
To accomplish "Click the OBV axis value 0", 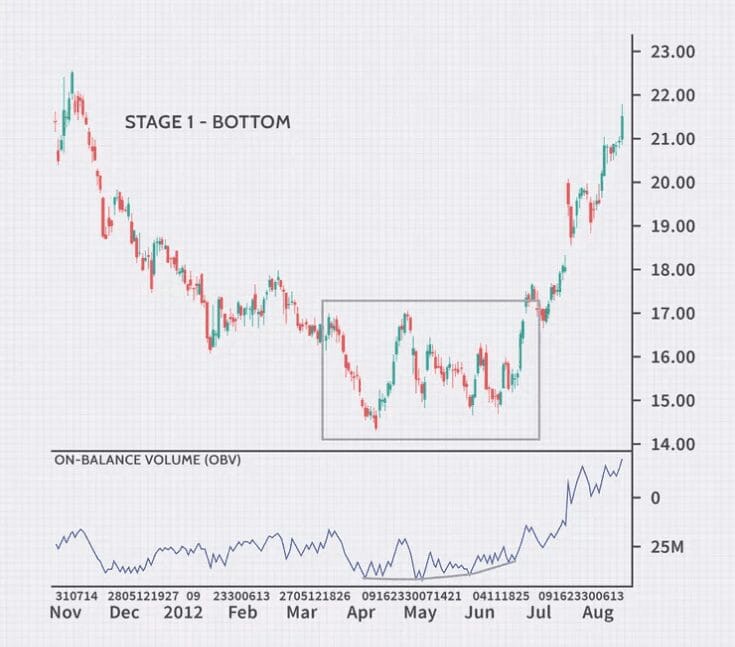I will click(655, 498).
